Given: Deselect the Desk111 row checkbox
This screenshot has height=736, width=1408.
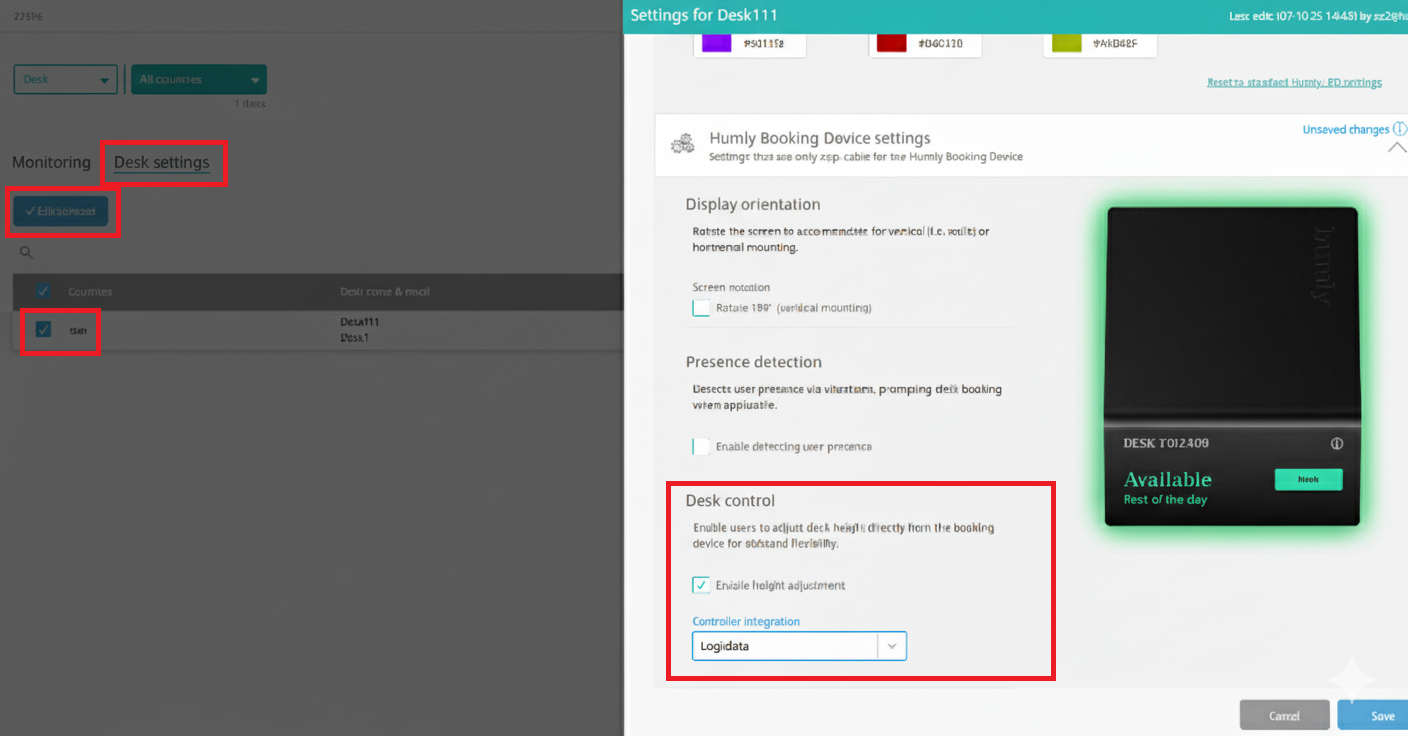Looking at the screenshot, I should 43,329.
